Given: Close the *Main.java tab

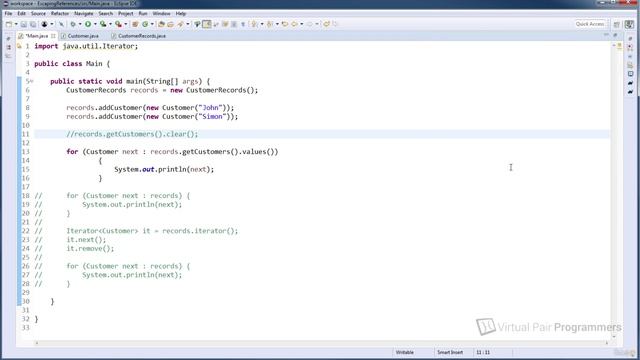Looking at the screenshot, I should pyautogui.click(x=53, y=36).
